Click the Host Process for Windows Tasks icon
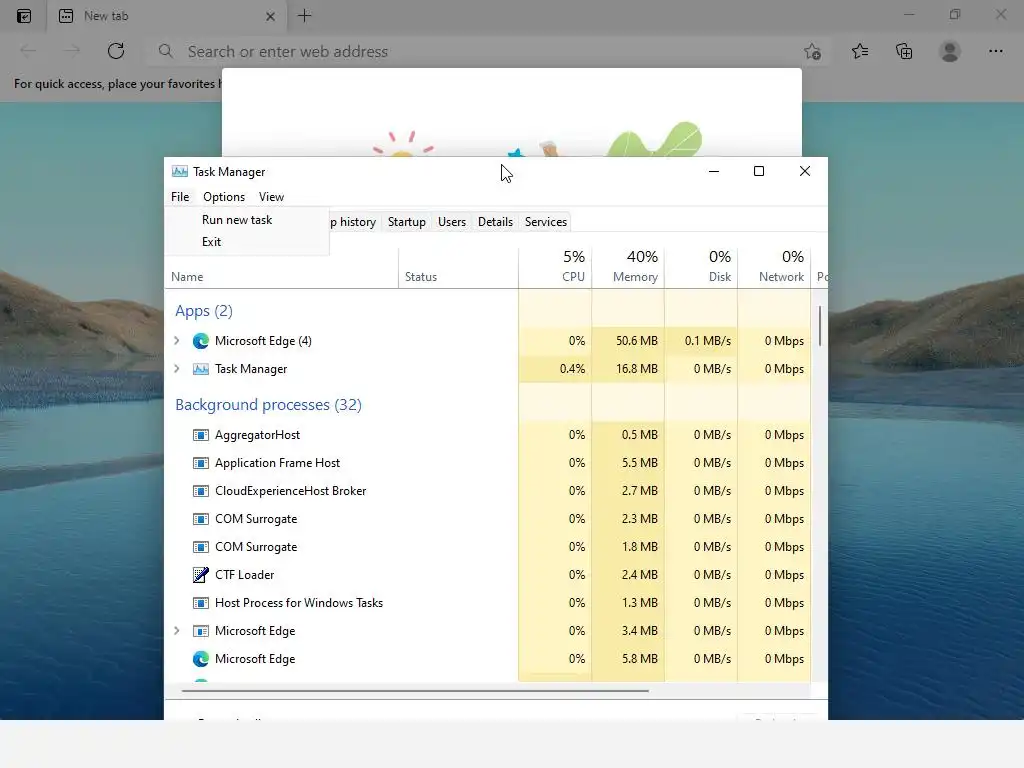 200,603
